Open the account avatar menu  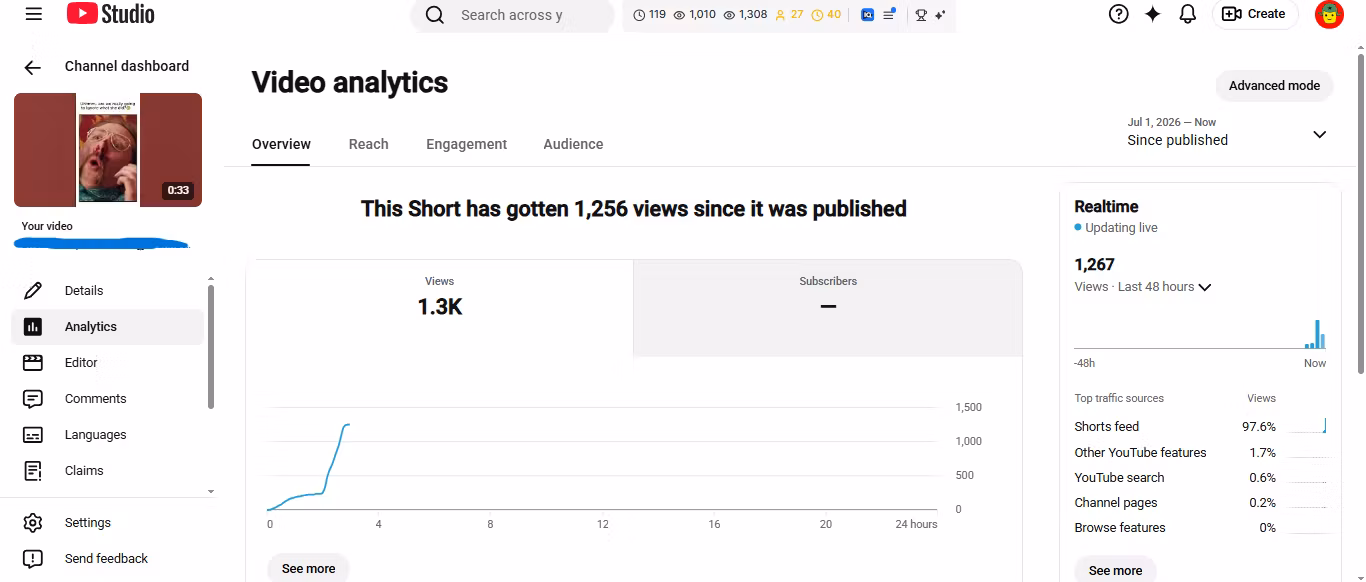(1329, 14)
